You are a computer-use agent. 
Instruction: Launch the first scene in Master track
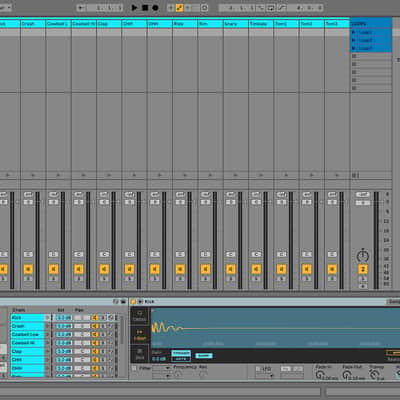pyautogui.click(x=354, y=32)
